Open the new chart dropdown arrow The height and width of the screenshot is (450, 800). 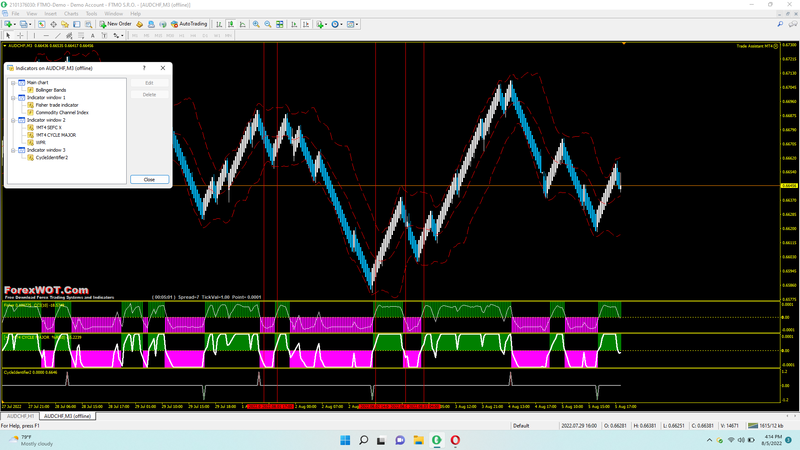(15, 23)
